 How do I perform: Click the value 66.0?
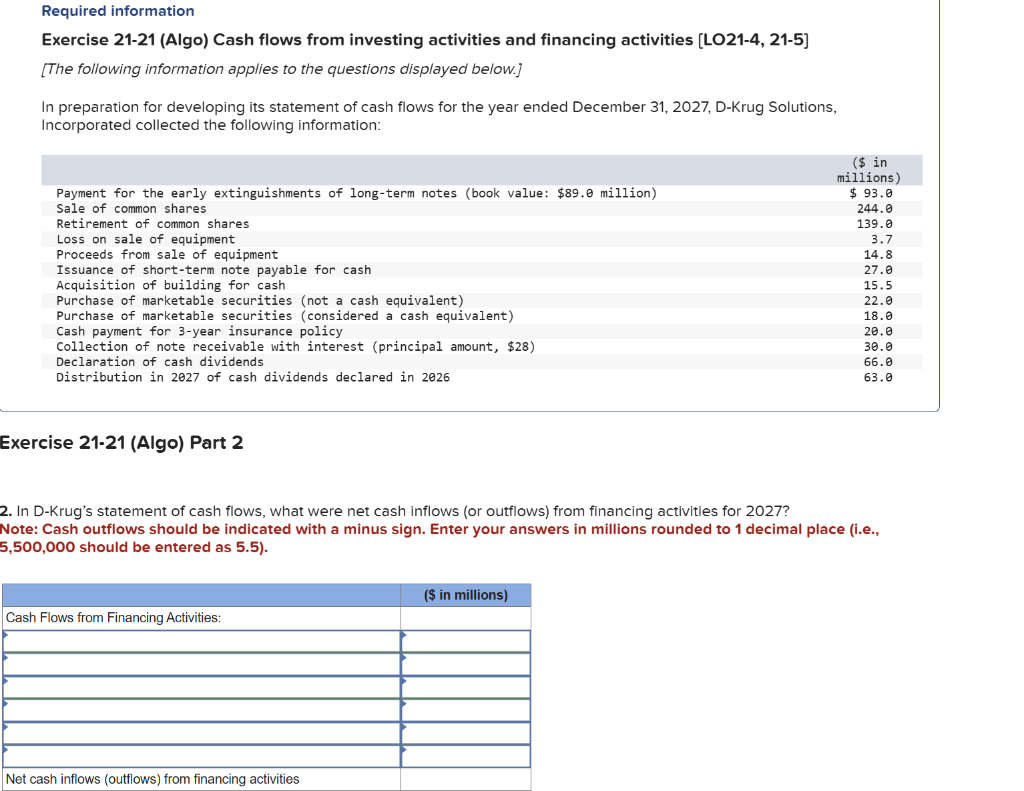(878, 362)
